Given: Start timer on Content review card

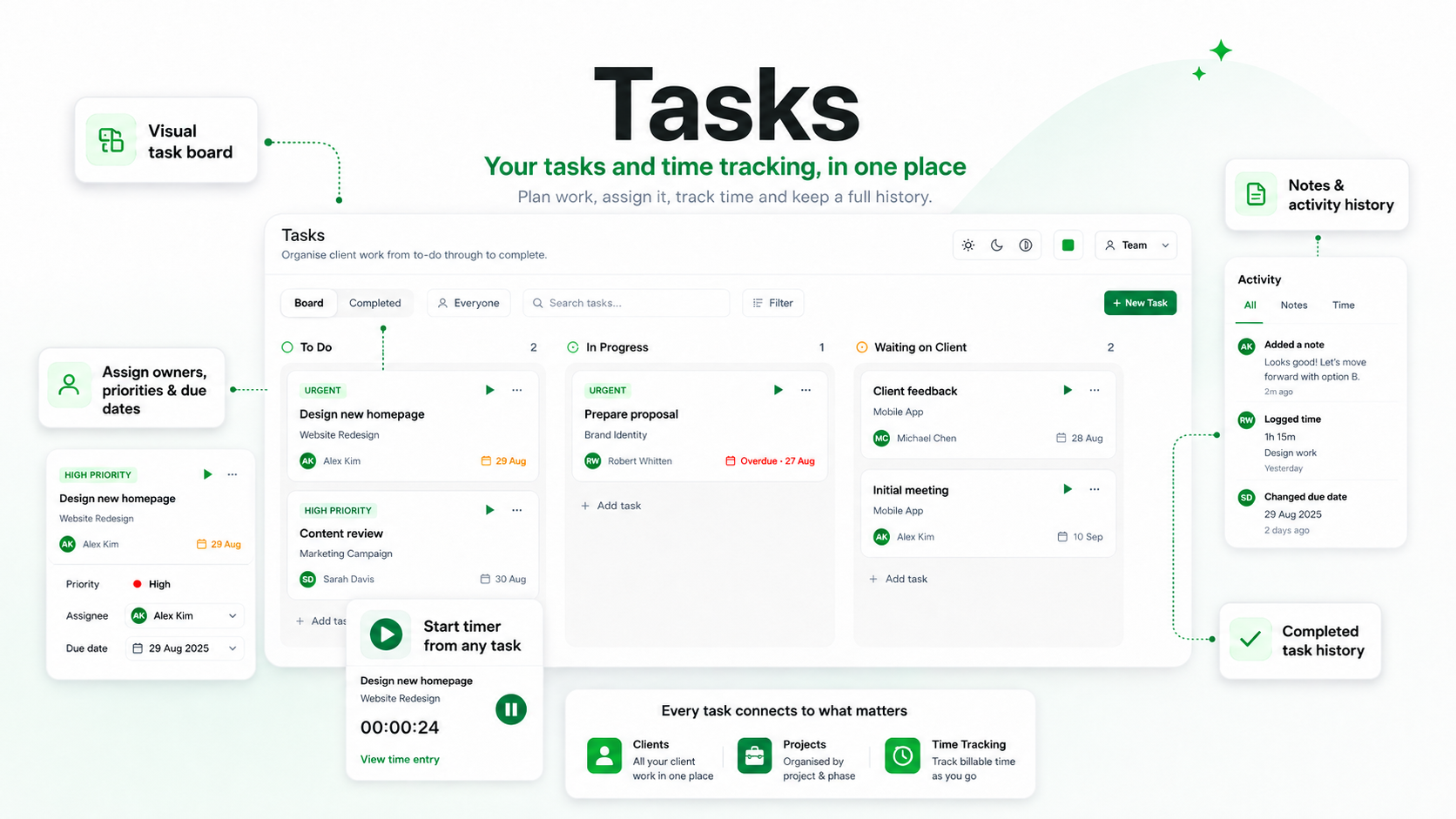Looking at the screenshot, I should pos(489,510).
